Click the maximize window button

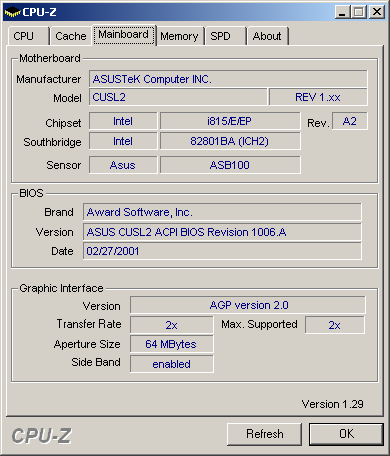tap(359, 12)
